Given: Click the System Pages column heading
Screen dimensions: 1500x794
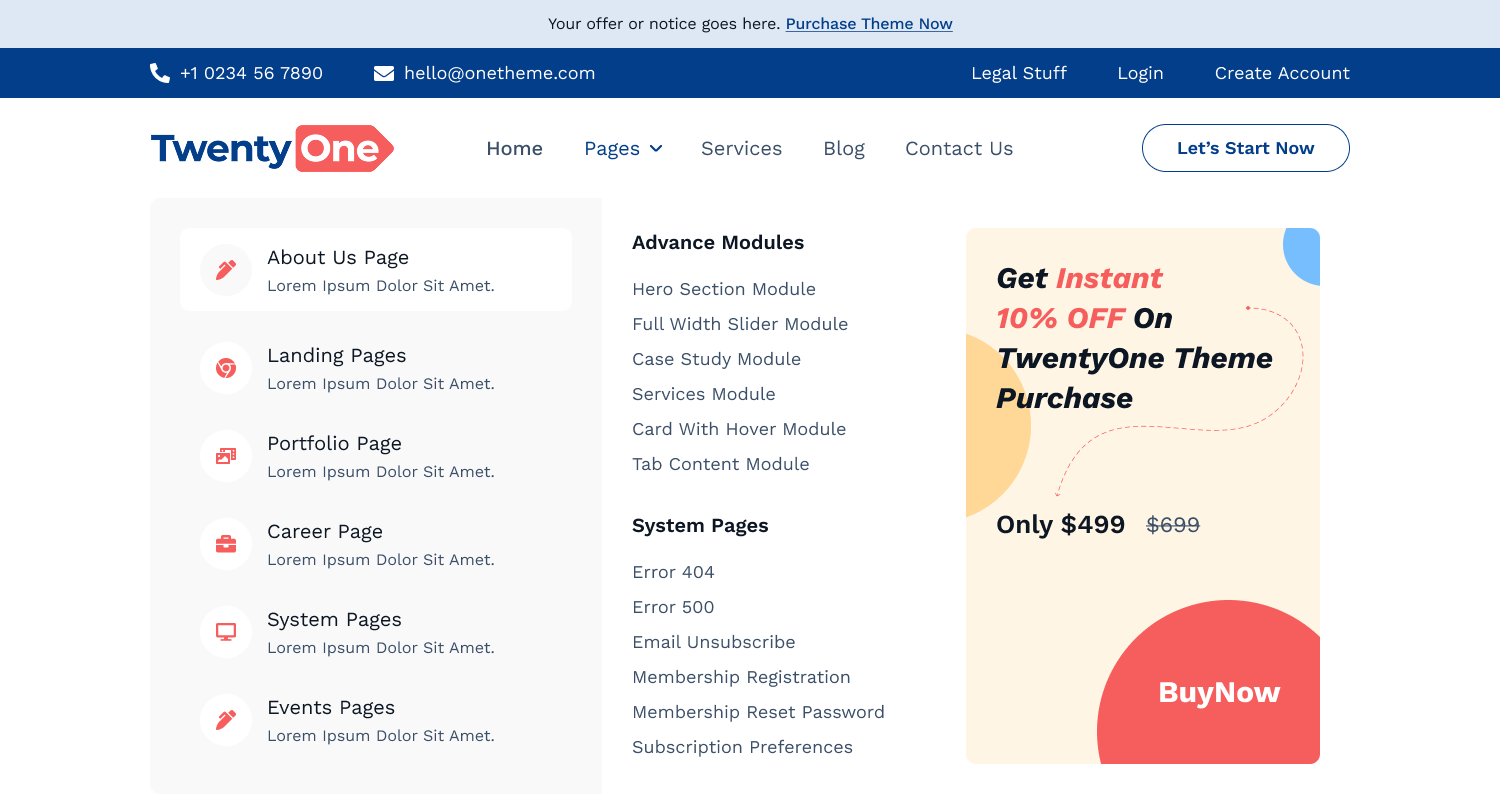Looking at the screenshot, I should pyautogui.click(x=700, y=526).
